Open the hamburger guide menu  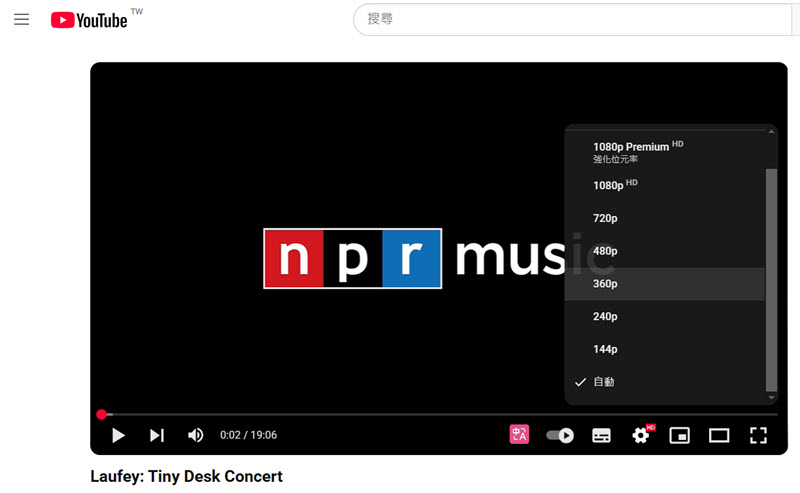click(22, 20)
